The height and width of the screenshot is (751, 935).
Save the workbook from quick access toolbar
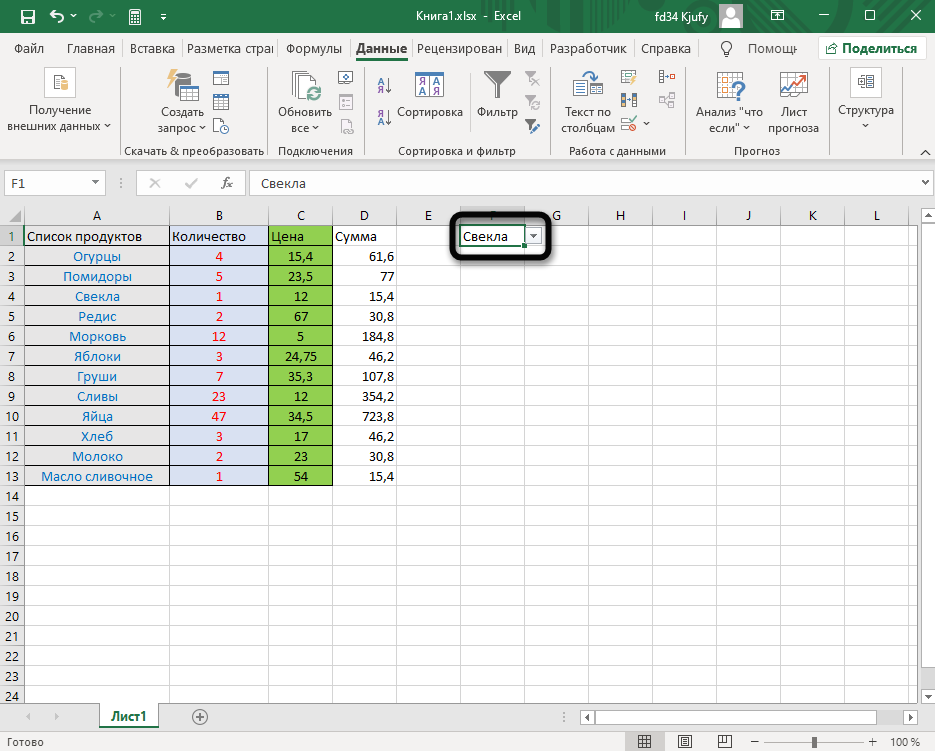27,17
